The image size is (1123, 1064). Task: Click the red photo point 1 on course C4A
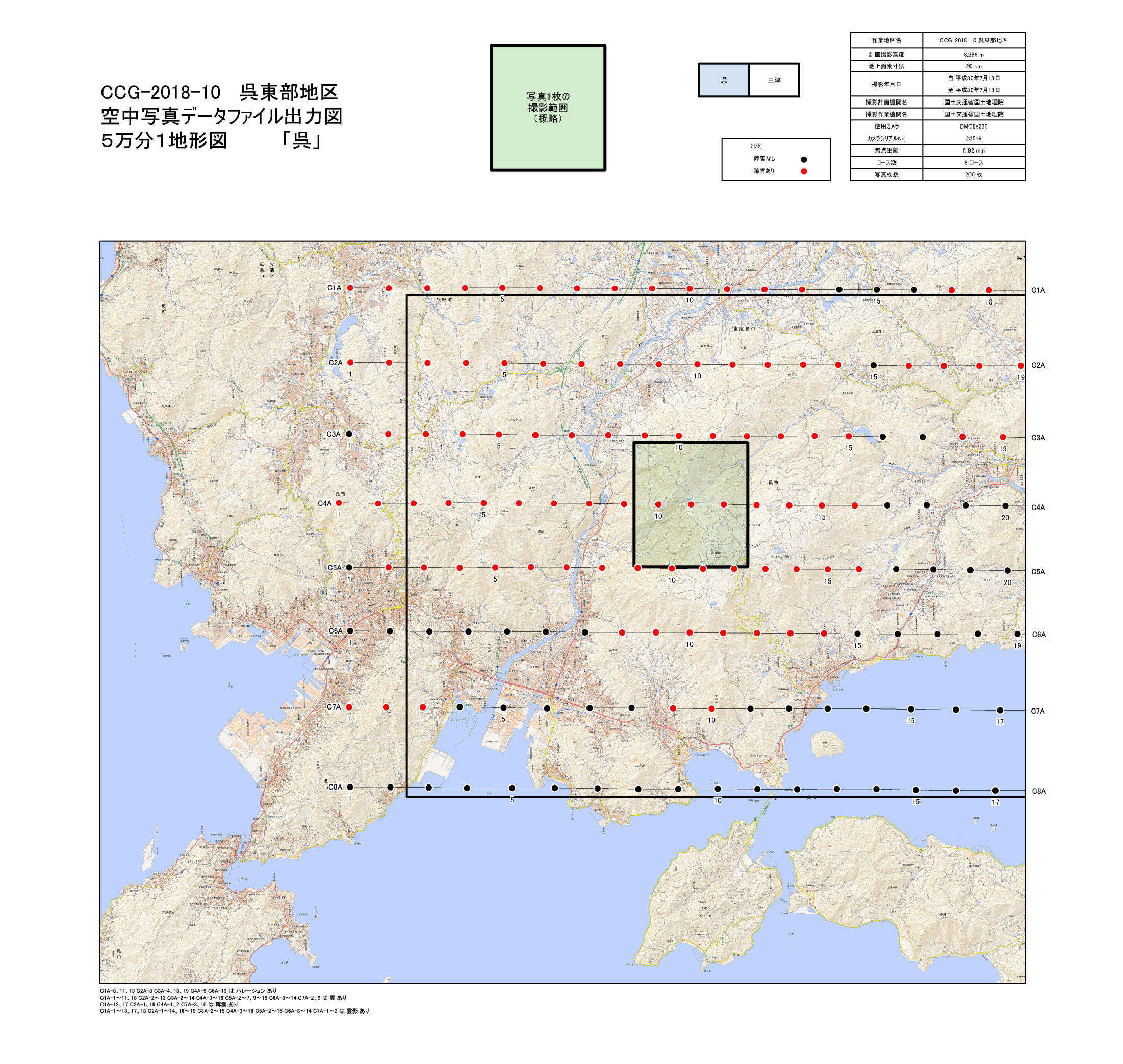click(339, 503)
